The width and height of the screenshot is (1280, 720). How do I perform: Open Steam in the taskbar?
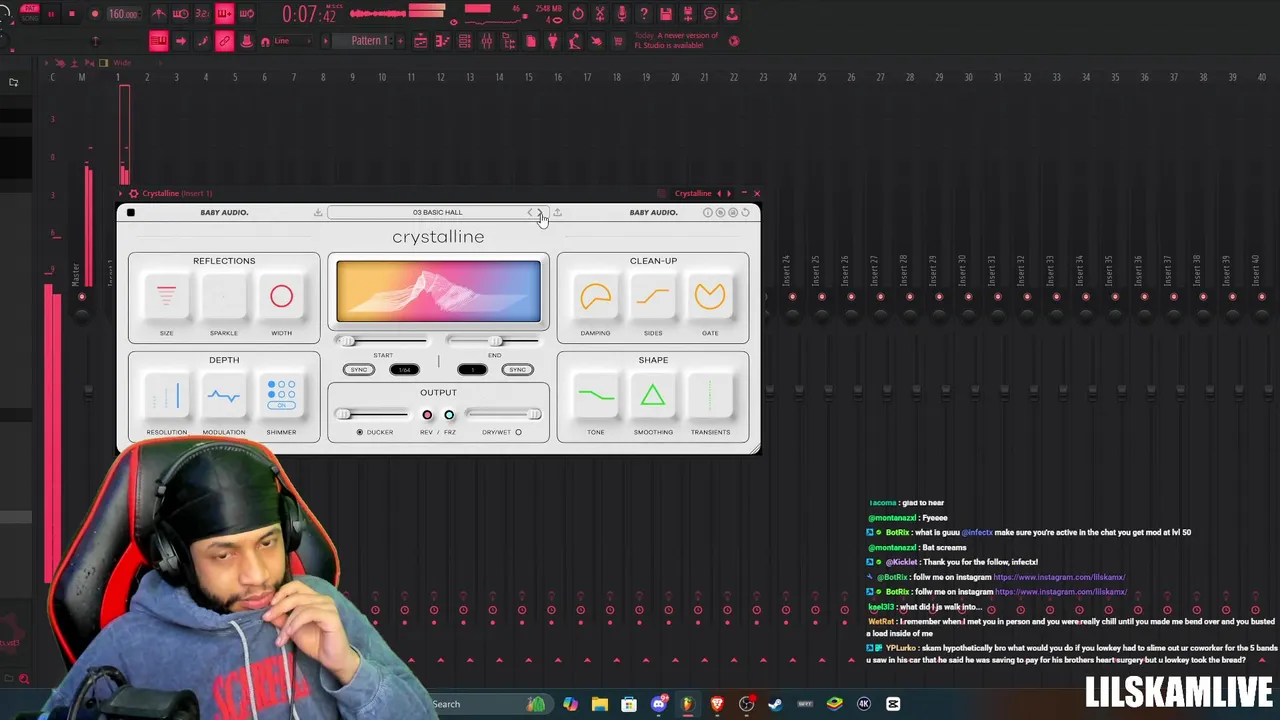[775, 704]
